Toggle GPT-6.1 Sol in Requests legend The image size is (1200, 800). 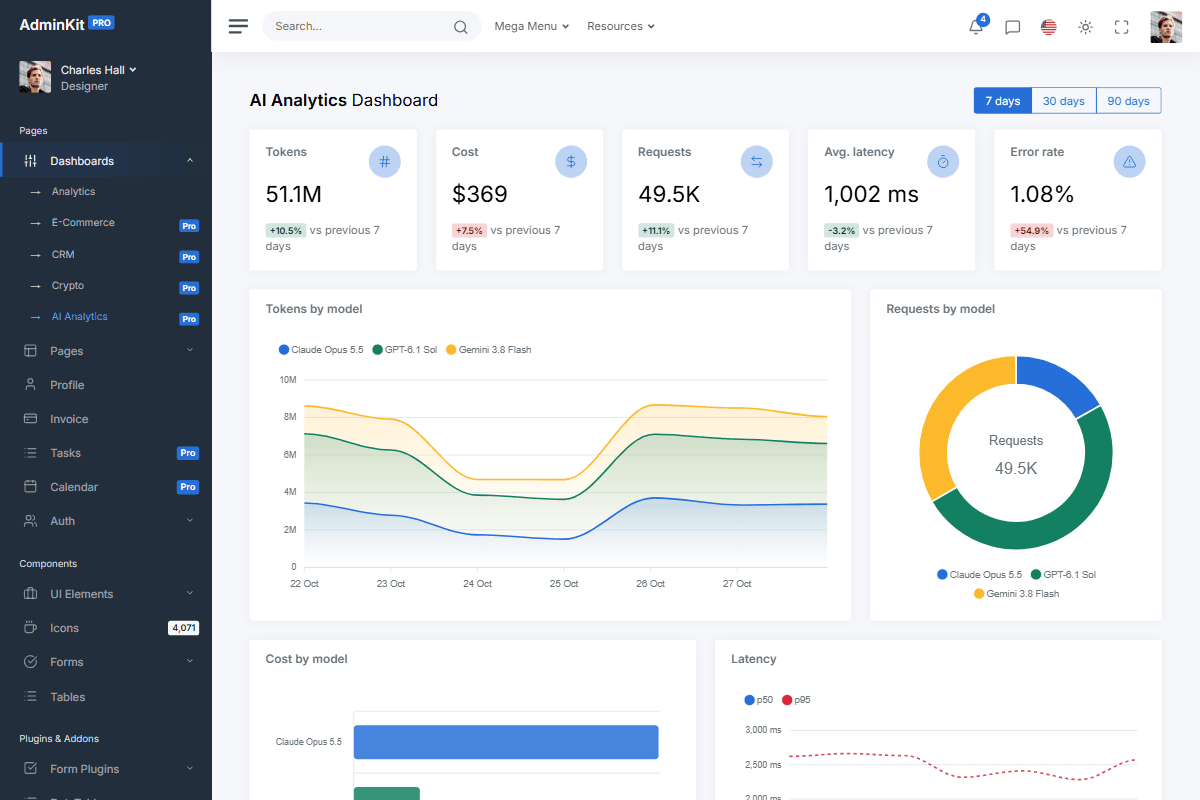1064,575
